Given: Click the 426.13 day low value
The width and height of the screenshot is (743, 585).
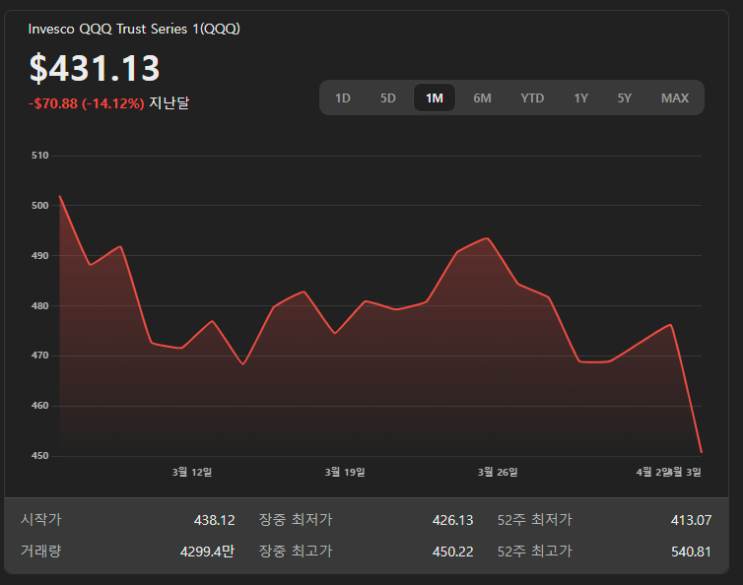Looking at the screenshot, I should coord(453,520).
